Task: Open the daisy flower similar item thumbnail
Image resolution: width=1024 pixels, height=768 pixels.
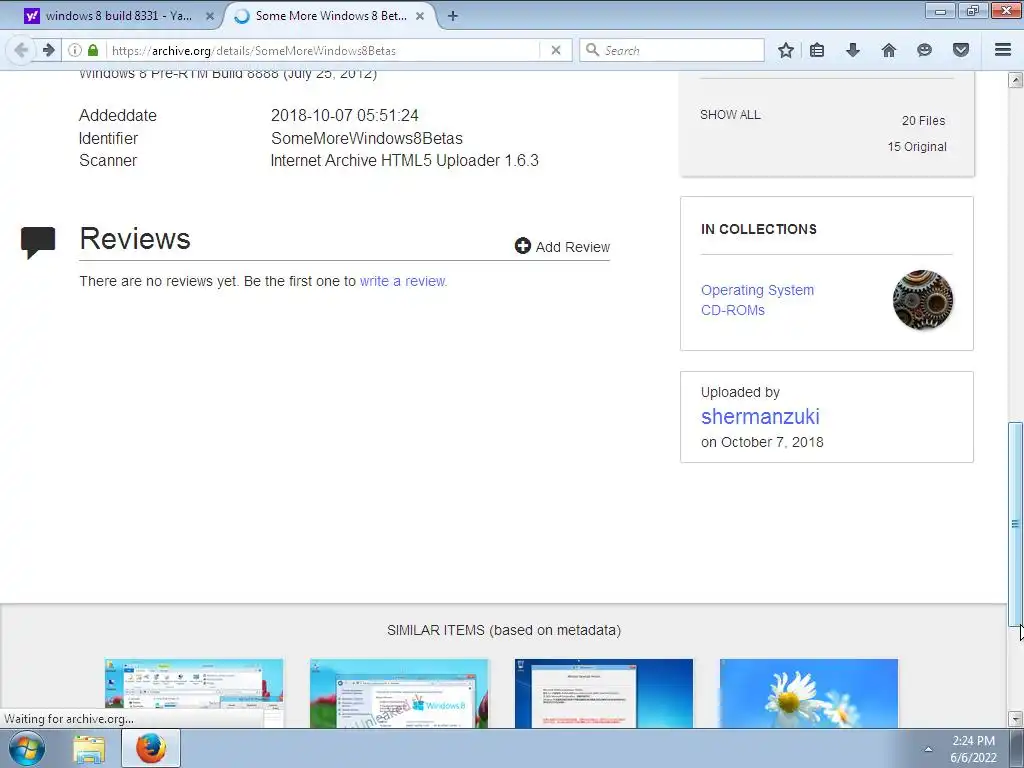Action: pyautogui.click(x=809, y=693)
